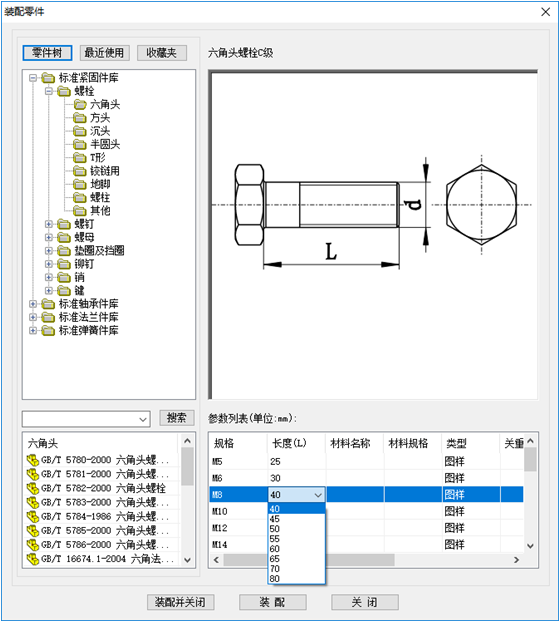Click the 装配并关闭 button
560x622 pixels.
[180, 602]
